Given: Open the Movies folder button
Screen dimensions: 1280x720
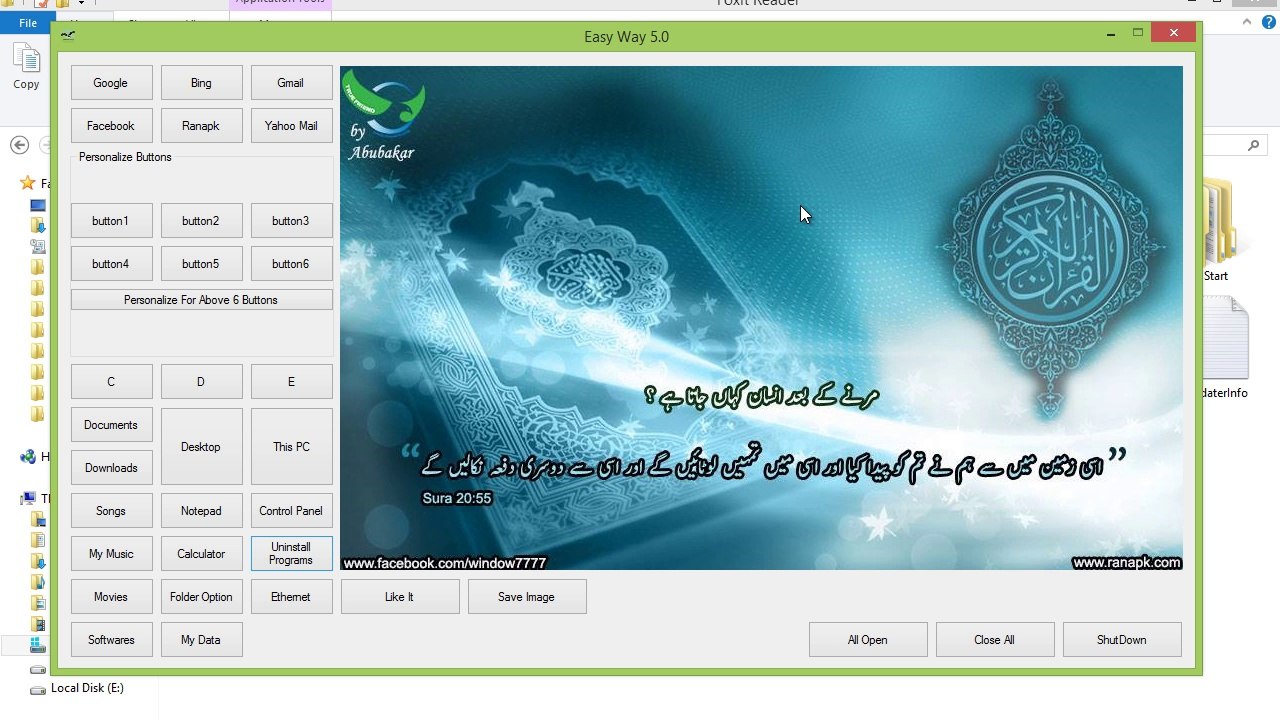Looking at the screenshot, I should (x=111, y=597).
